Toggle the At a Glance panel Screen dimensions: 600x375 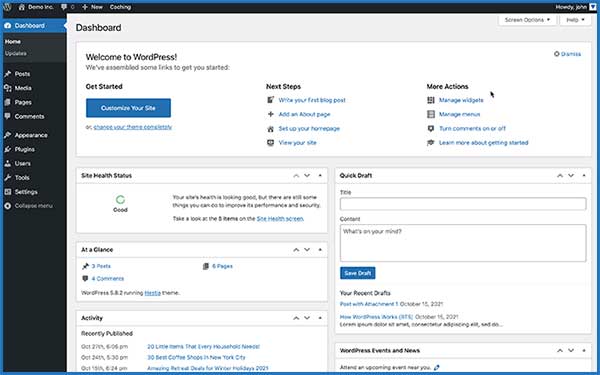(x=320, y=250)
